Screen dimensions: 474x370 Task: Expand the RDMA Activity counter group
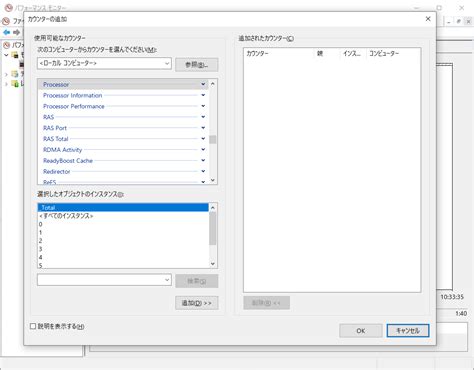click(x=203, y=150)
